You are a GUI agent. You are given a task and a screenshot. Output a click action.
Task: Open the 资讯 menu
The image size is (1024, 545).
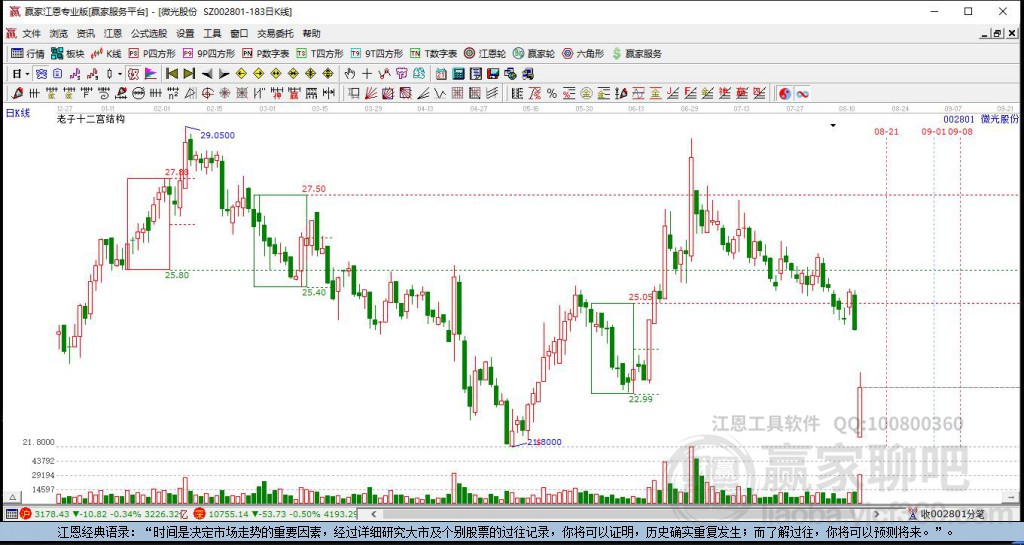[x=86, y=33]
